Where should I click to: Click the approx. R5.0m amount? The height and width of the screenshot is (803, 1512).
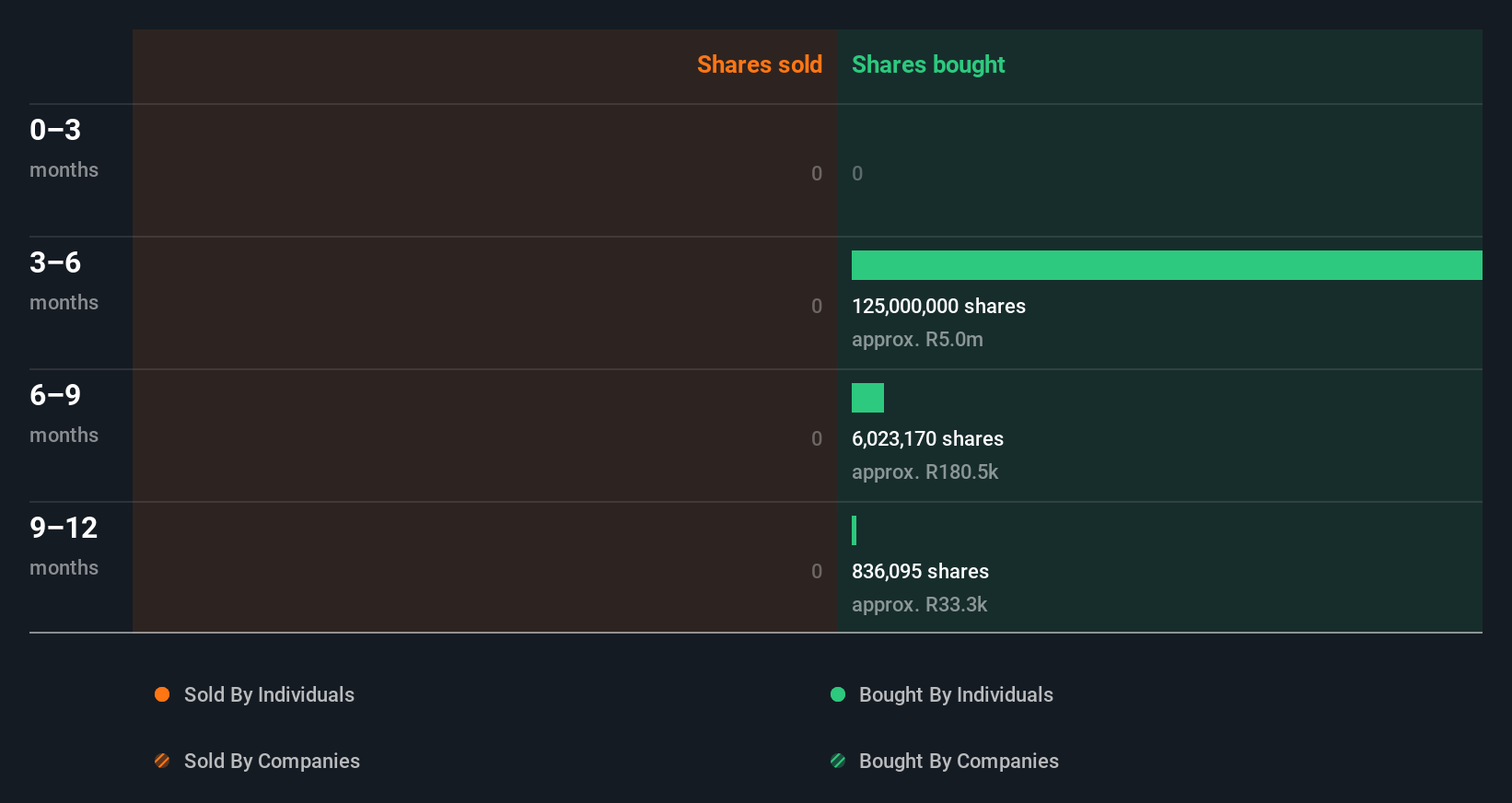coord(917,340)
